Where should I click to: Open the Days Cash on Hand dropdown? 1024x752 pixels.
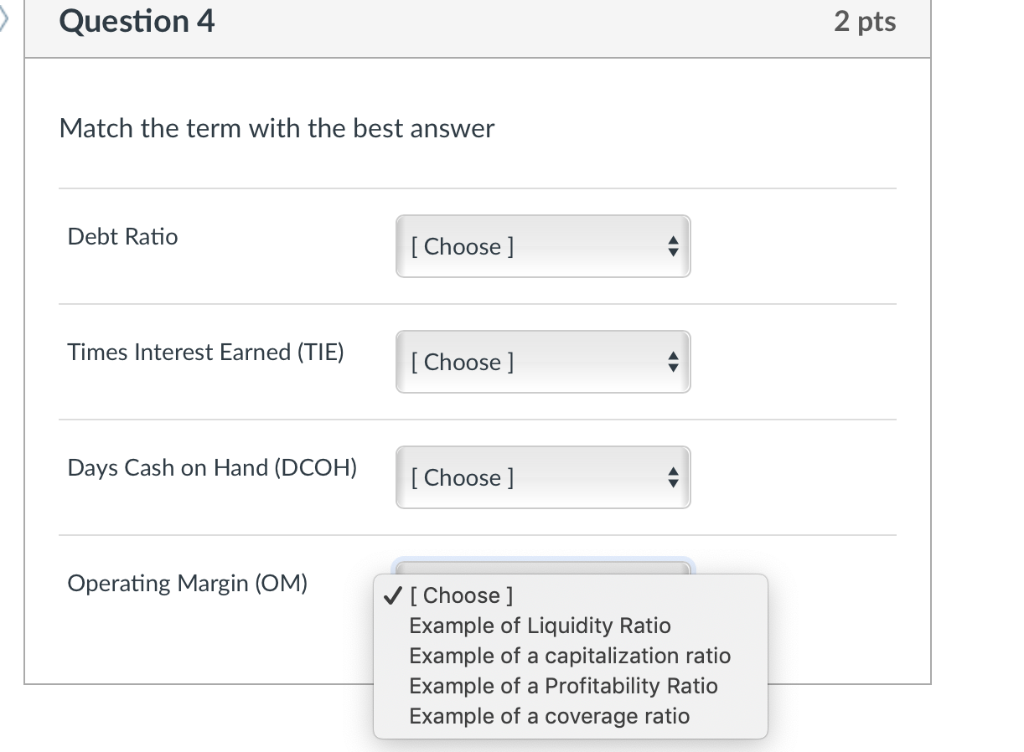point(543,478)
